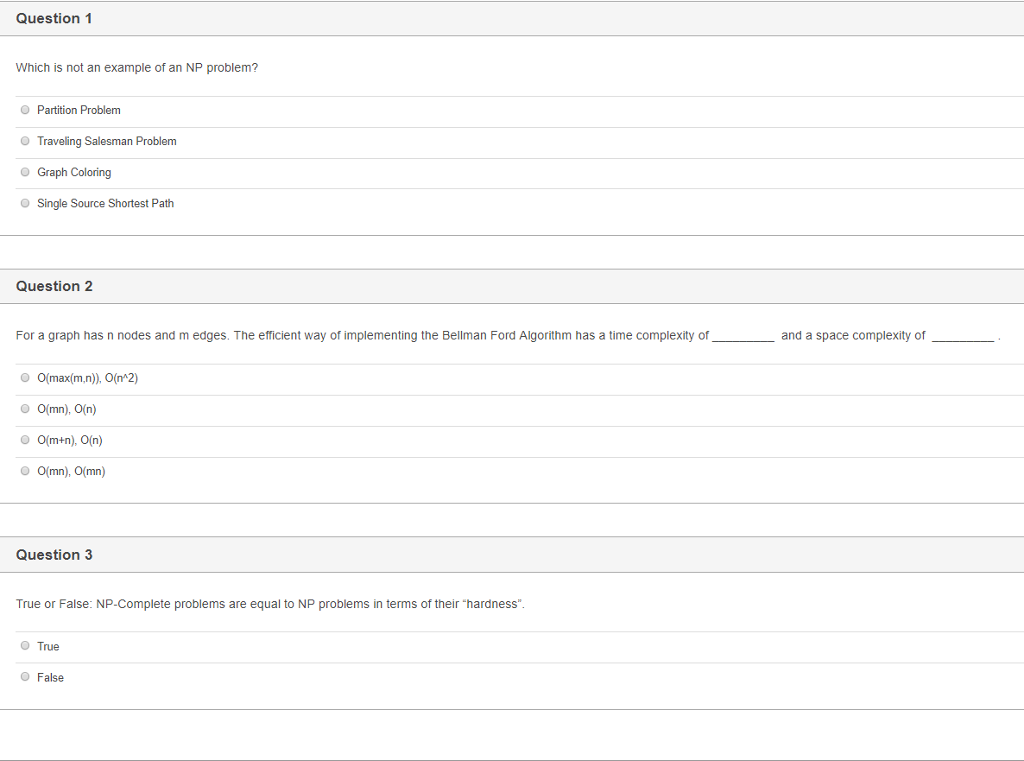Viewport: 1024px width, 761px height.
Task: Click the Question 3 section header
Action: (x=54, y=554)
